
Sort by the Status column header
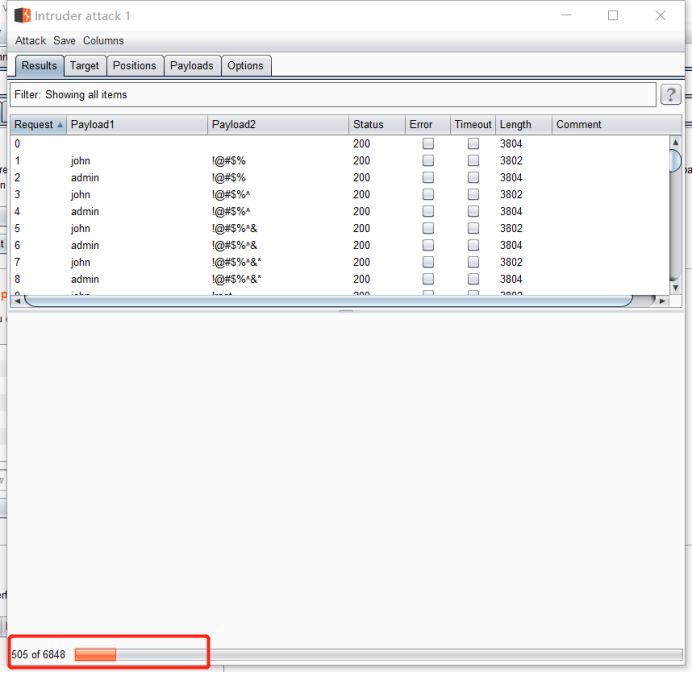coord(377,124)
